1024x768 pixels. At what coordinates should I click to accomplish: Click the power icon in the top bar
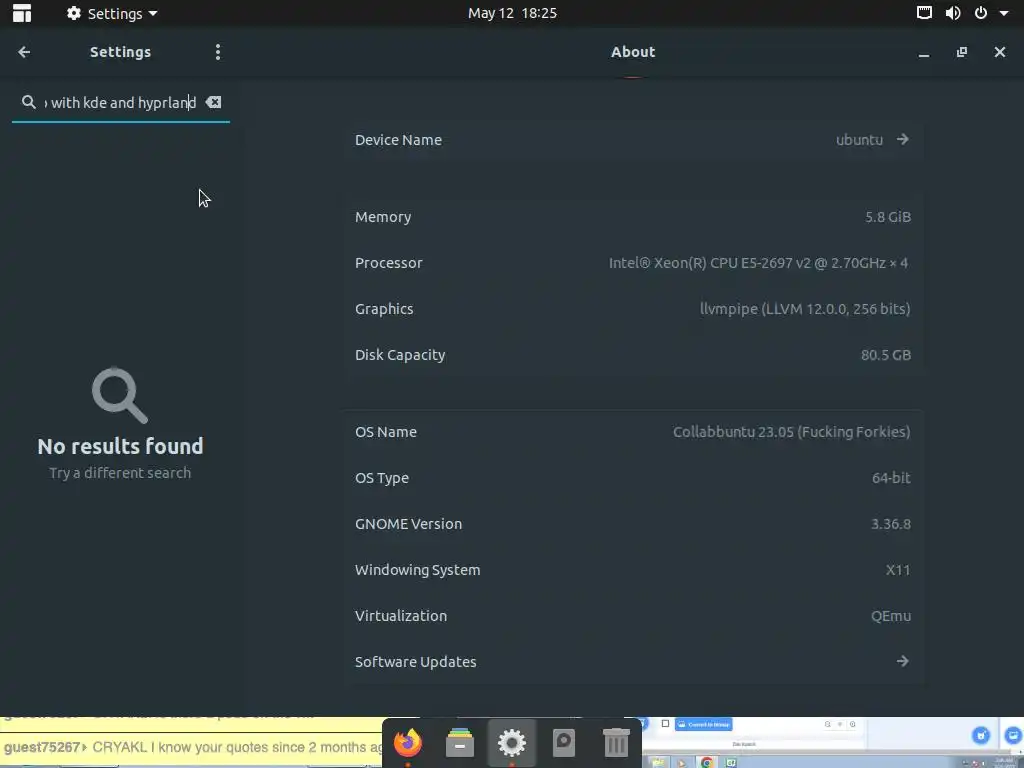click(980, 13)
